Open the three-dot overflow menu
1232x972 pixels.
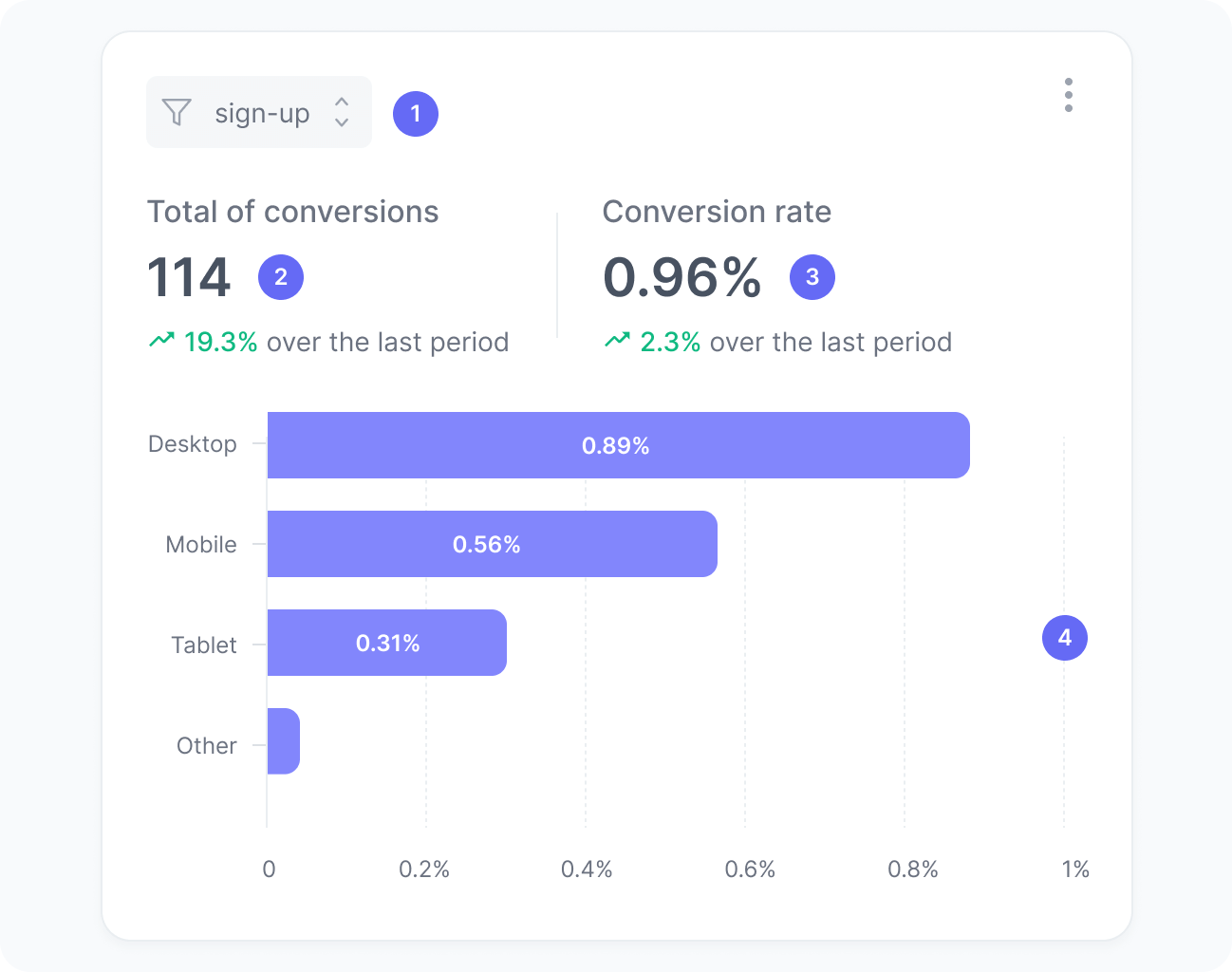click(x=1068, y=95)
